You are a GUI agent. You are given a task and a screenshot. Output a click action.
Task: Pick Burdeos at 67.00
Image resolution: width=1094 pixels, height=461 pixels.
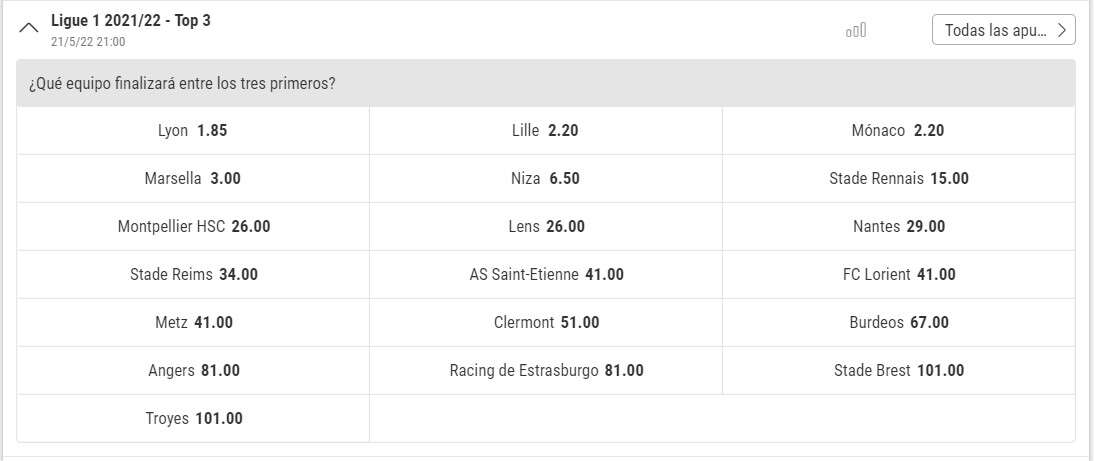tap(898, 323)
